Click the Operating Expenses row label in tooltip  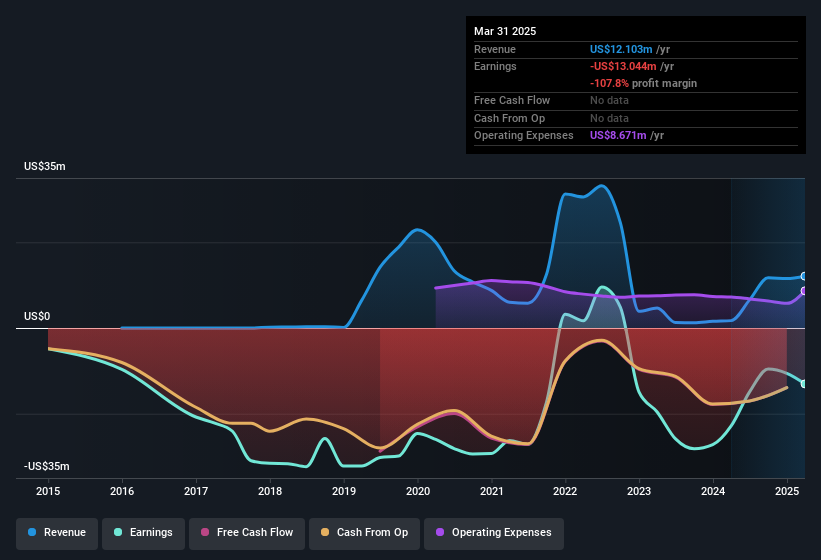tap(524, 136)
